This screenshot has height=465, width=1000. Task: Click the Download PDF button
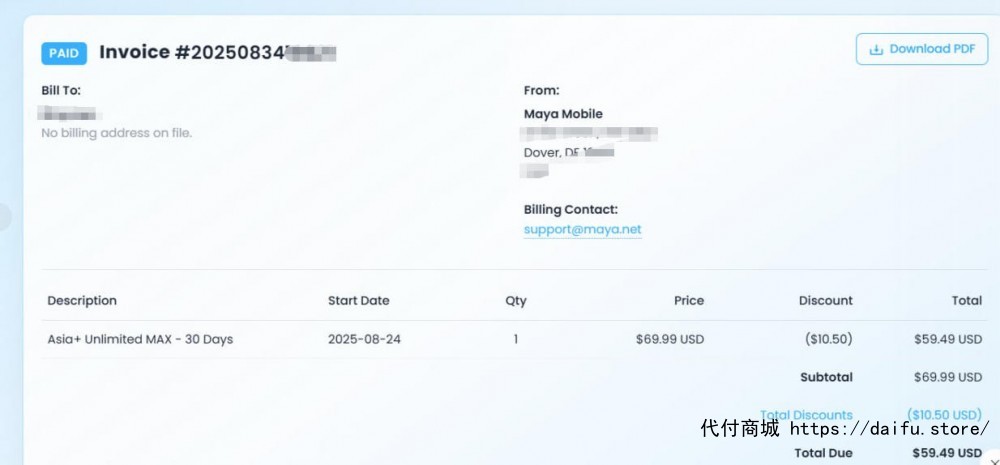922,49
